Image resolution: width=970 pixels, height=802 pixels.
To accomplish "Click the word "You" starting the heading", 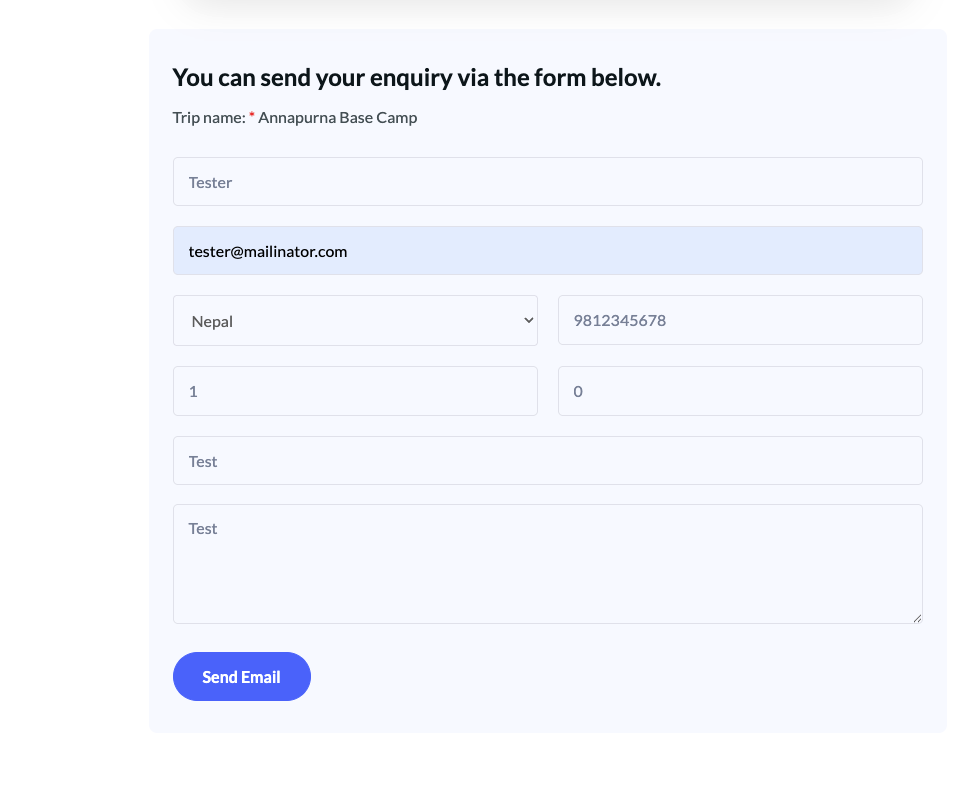I will 190,78.
